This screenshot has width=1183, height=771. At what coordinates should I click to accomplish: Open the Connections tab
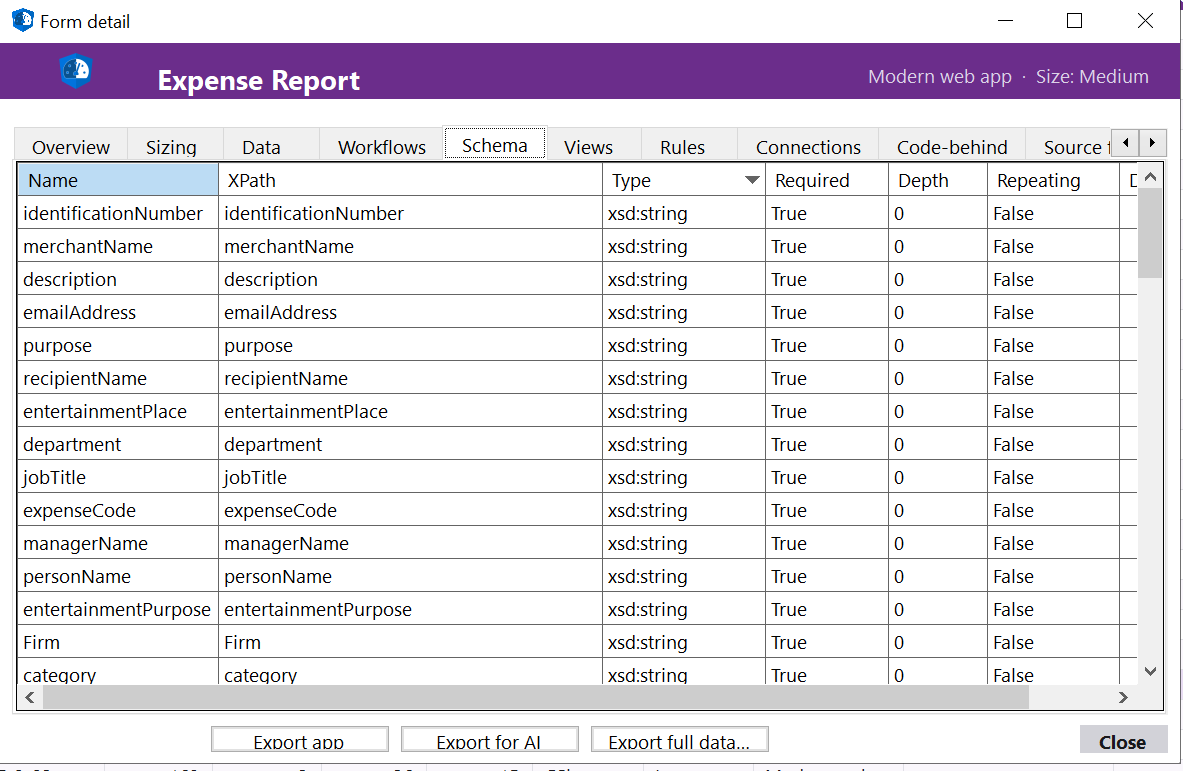pyautogui.click(x=808, y=146)
